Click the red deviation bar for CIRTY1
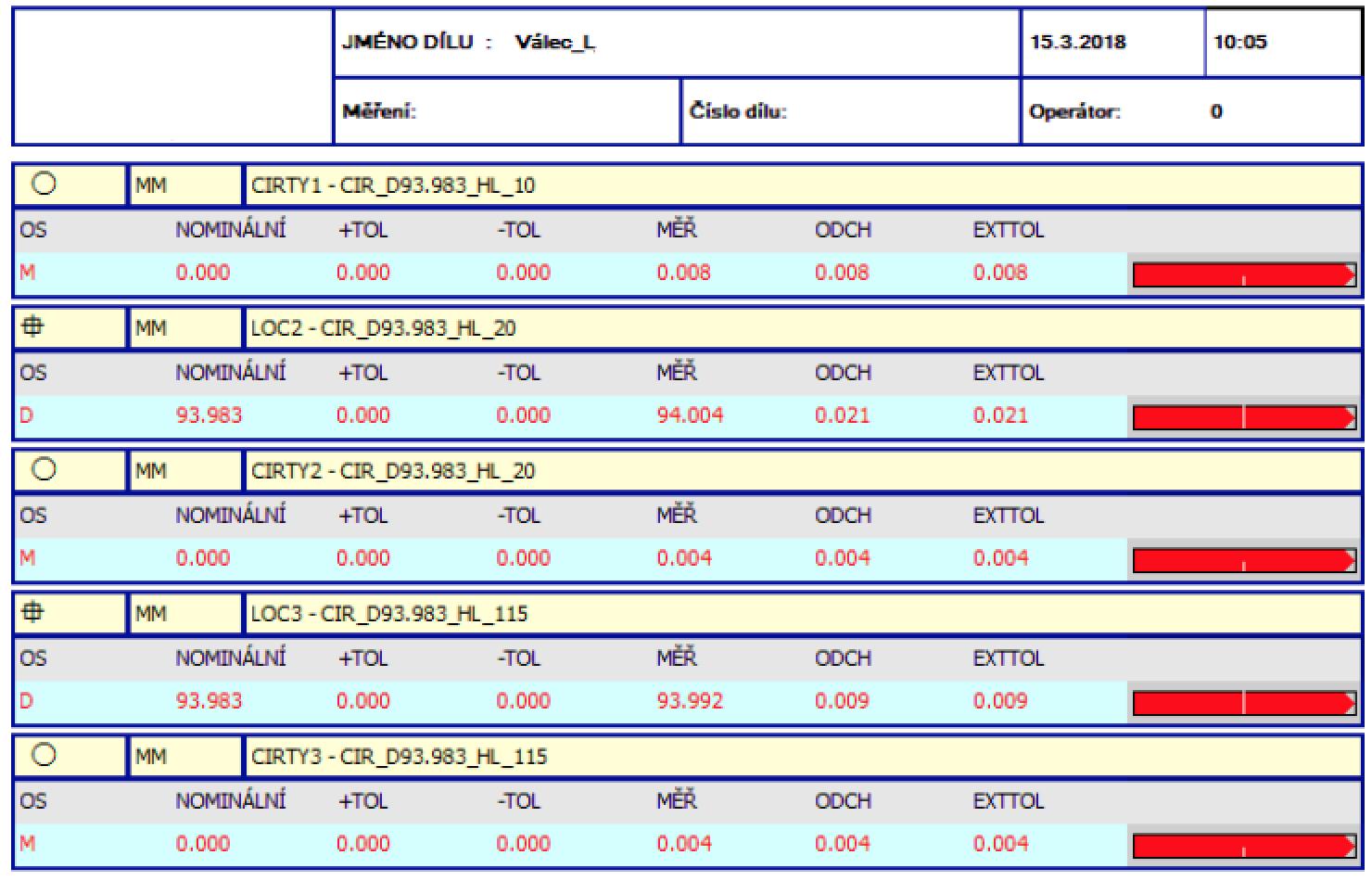Screen dimensions: 1372x881 click(1243, 275)
